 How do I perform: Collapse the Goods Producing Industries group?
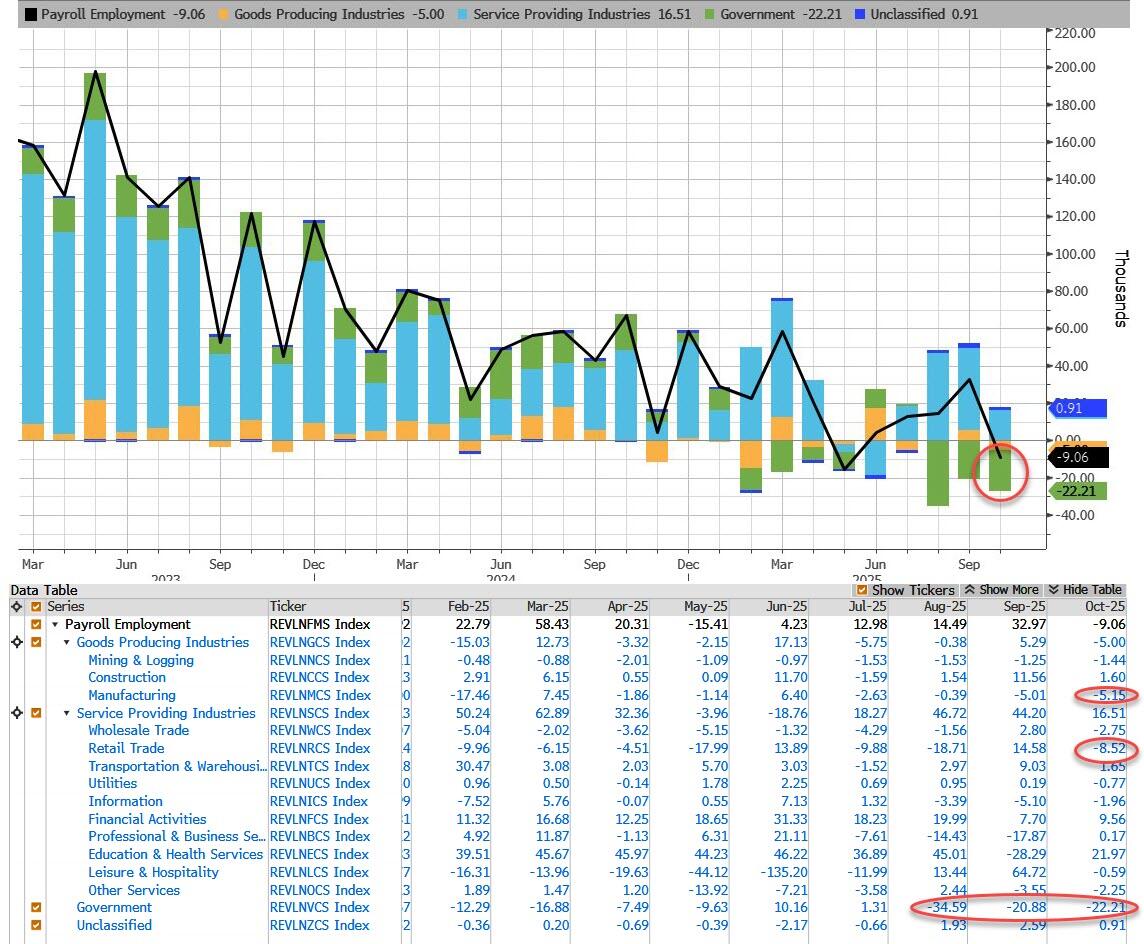tap(67, 643)
